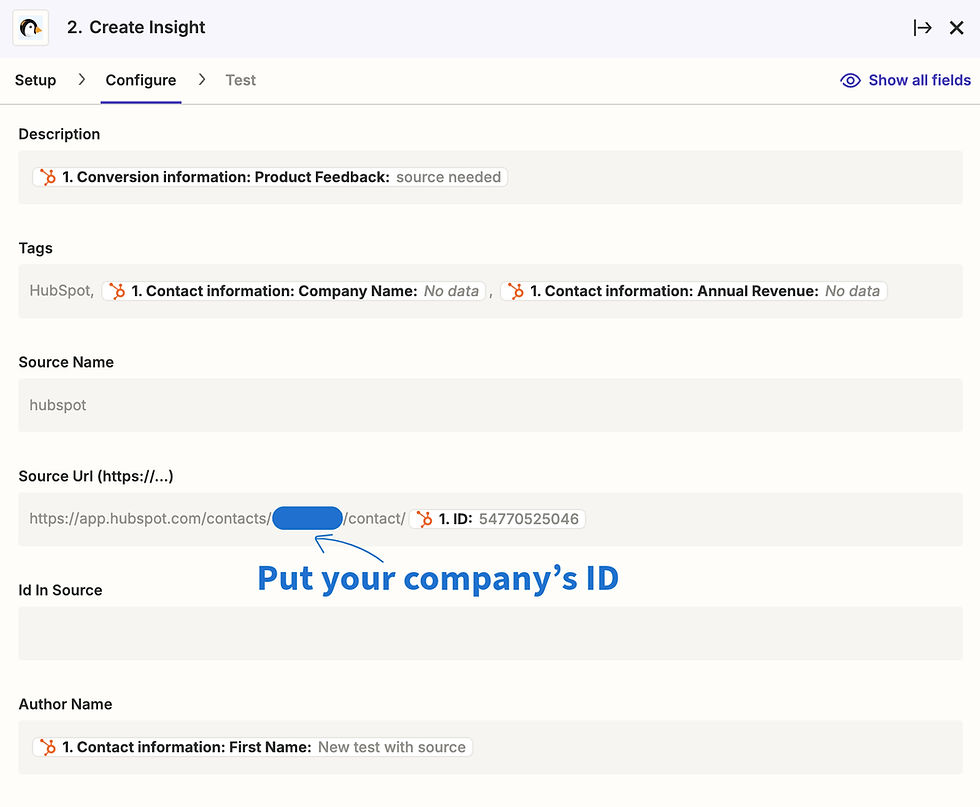Image resolution: width=980 pixels, height=807 pixels.
Task: Collapse the side panel with arrow-bar icon
Action: coord(922,28)
